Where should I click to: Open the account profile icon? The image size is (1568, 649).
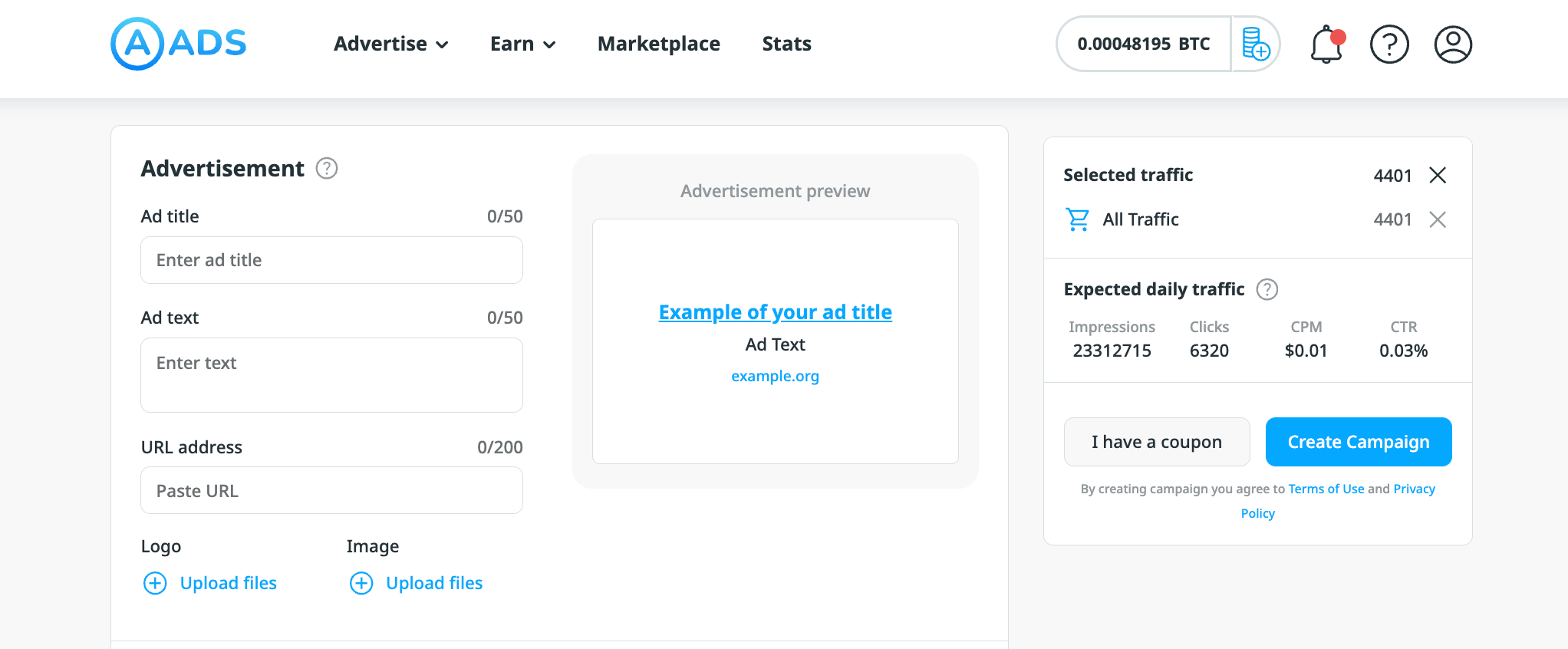coord(1452,44)
